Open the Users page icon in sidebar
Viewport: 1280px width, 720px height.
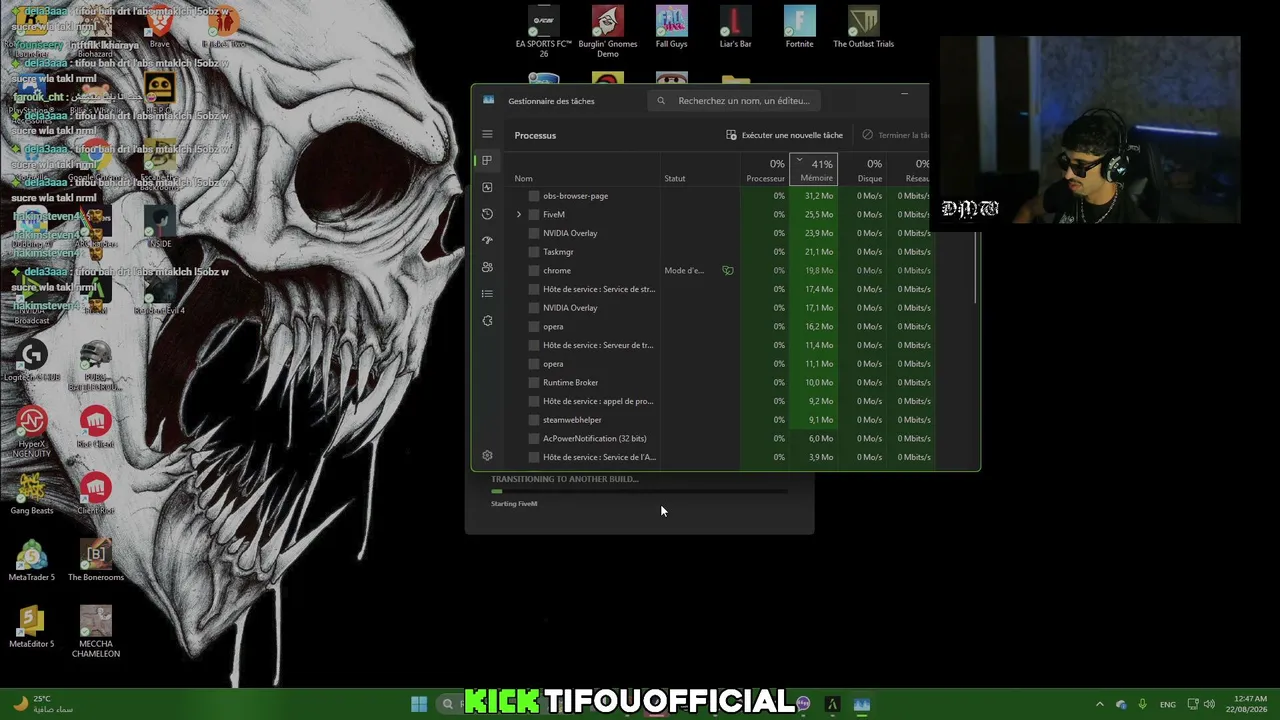pyautogui.click(x=487, y=267)
